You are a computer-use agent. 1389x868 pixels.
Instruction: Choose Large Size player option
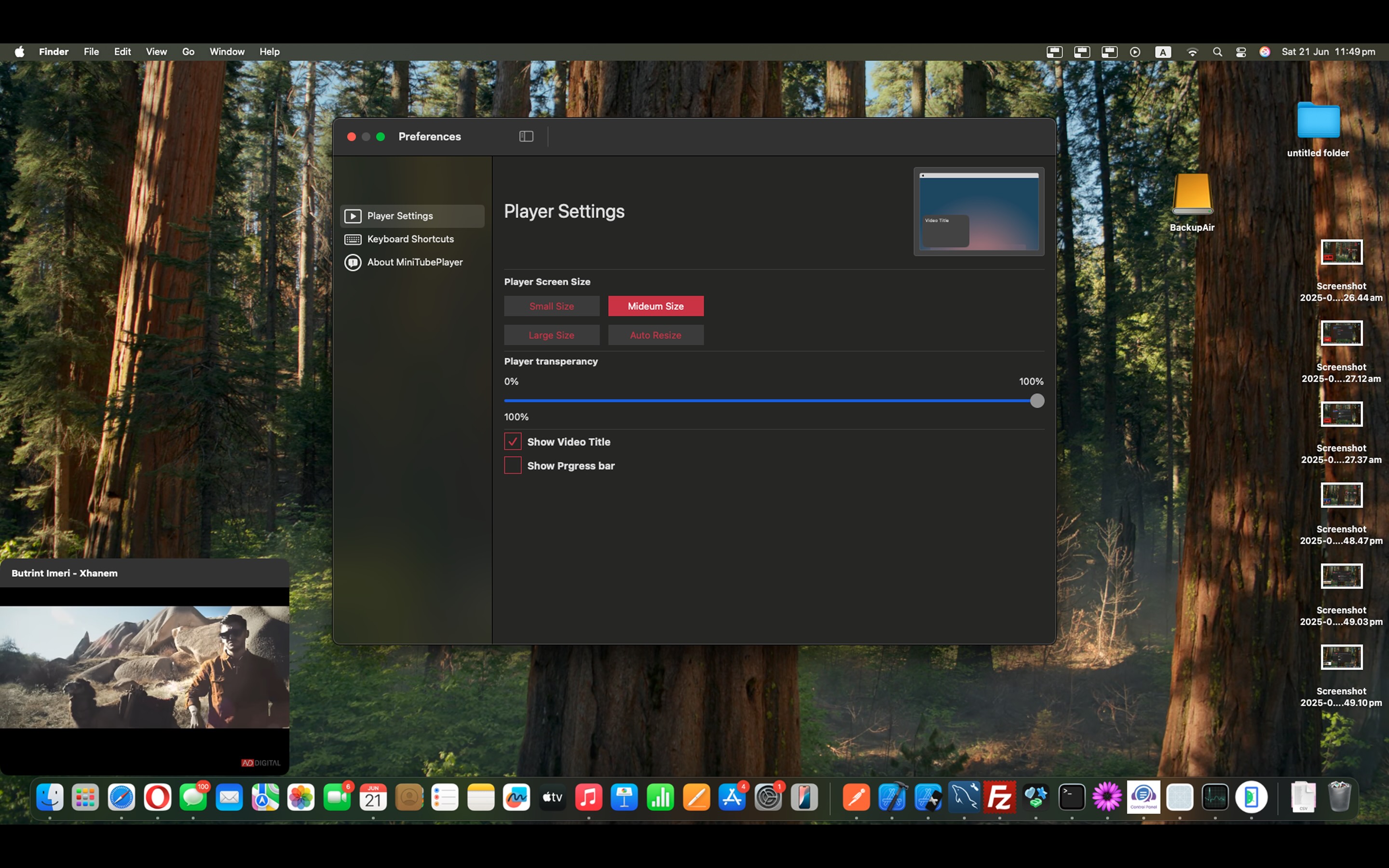[x=551, y=335]
